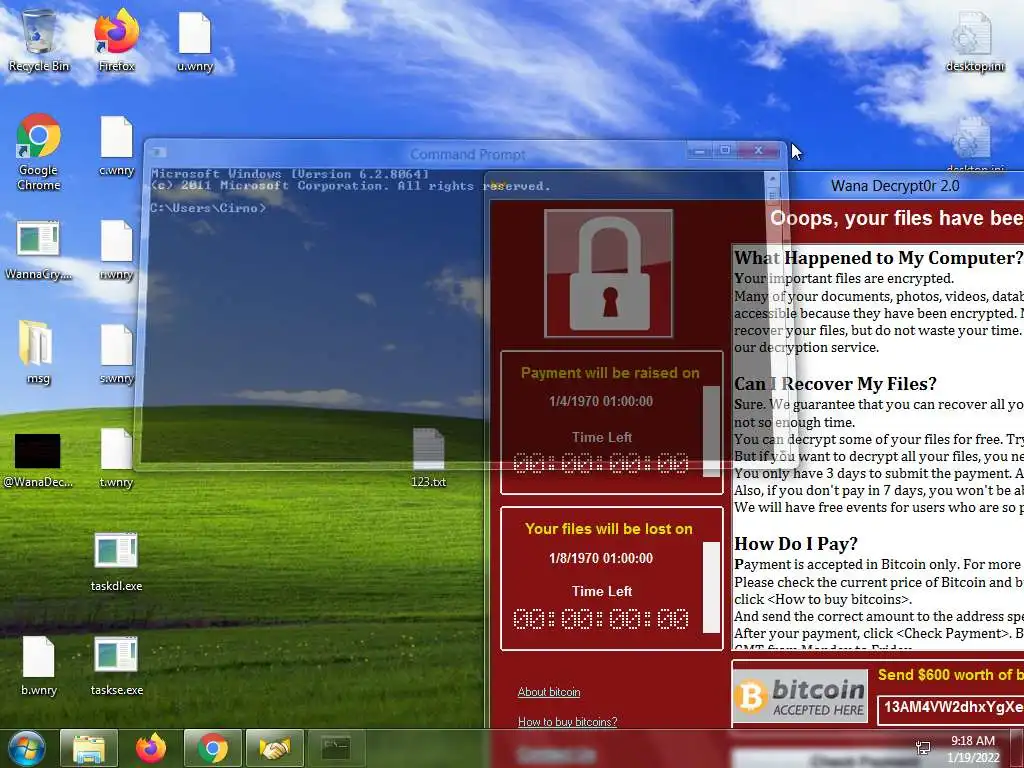
Task: Open the msg folder on desktop
Action: (x=38, y=353)
